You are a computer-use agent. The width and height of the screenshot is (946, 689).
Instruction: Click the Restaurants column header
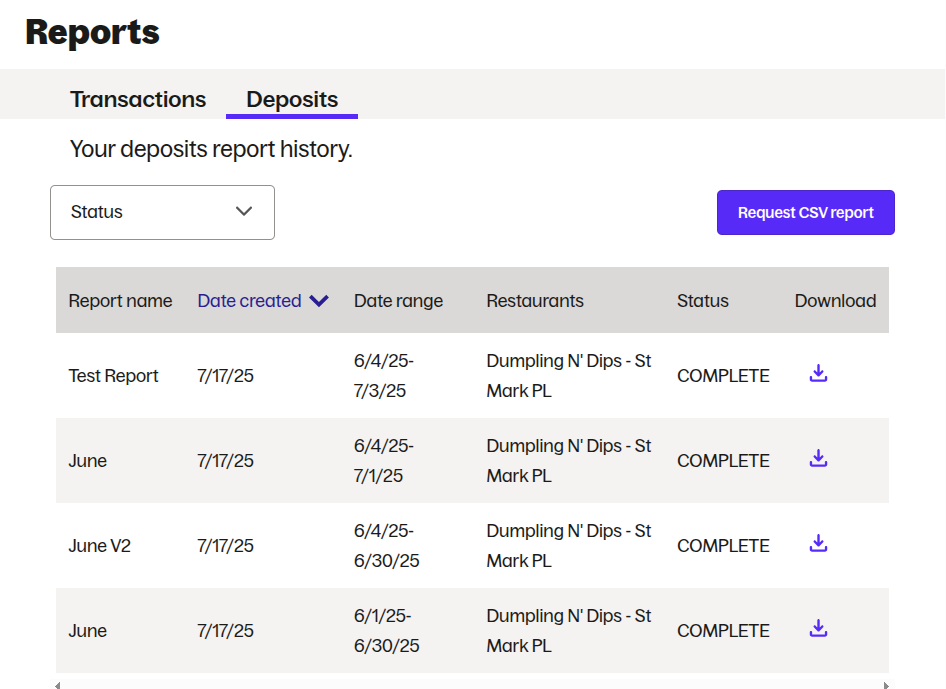click(535, 300)
